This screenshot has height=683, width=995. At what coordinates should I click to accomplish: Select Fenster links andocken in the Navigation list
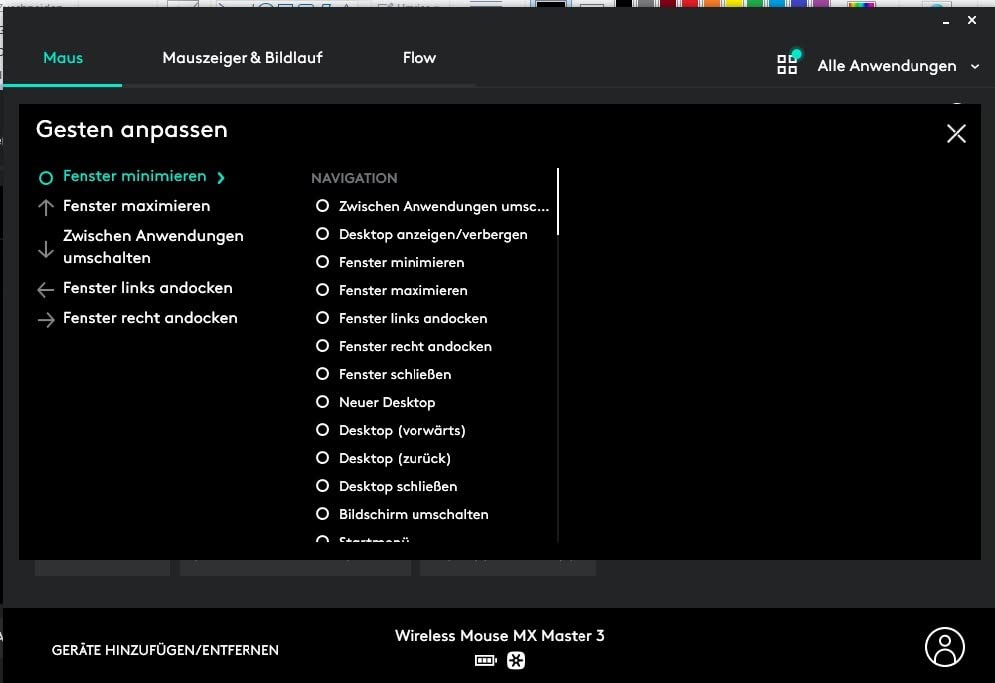click(x=402, y=318)
